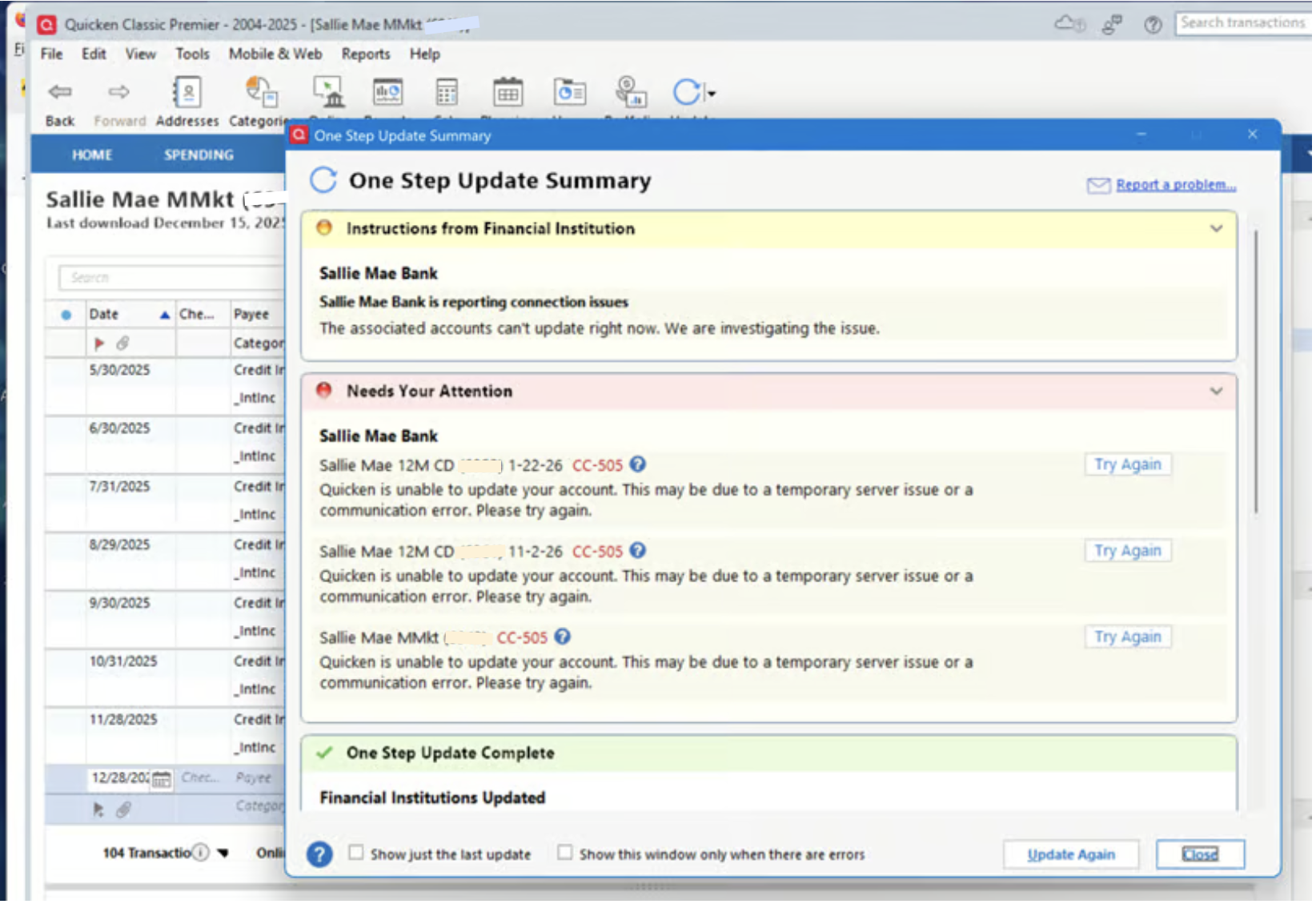Screen dimensions: 1316x908
Task: Select the 7/31/2025 transaction date
Action: [x=119, y=488]
